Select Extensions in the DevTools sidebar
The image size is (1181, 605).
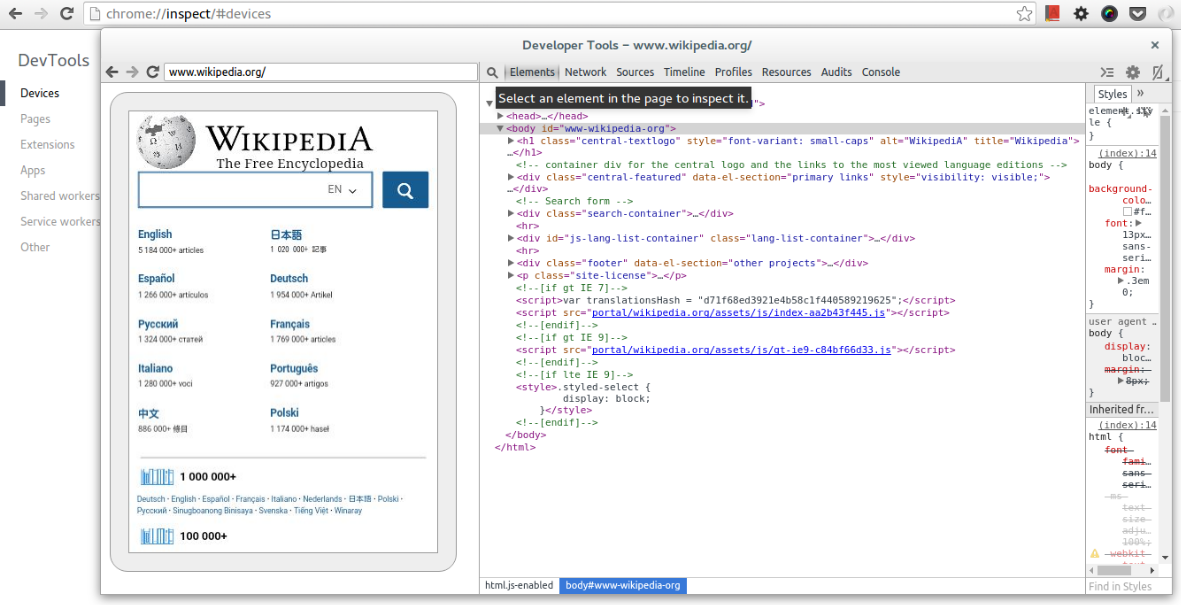coord(47,145)
